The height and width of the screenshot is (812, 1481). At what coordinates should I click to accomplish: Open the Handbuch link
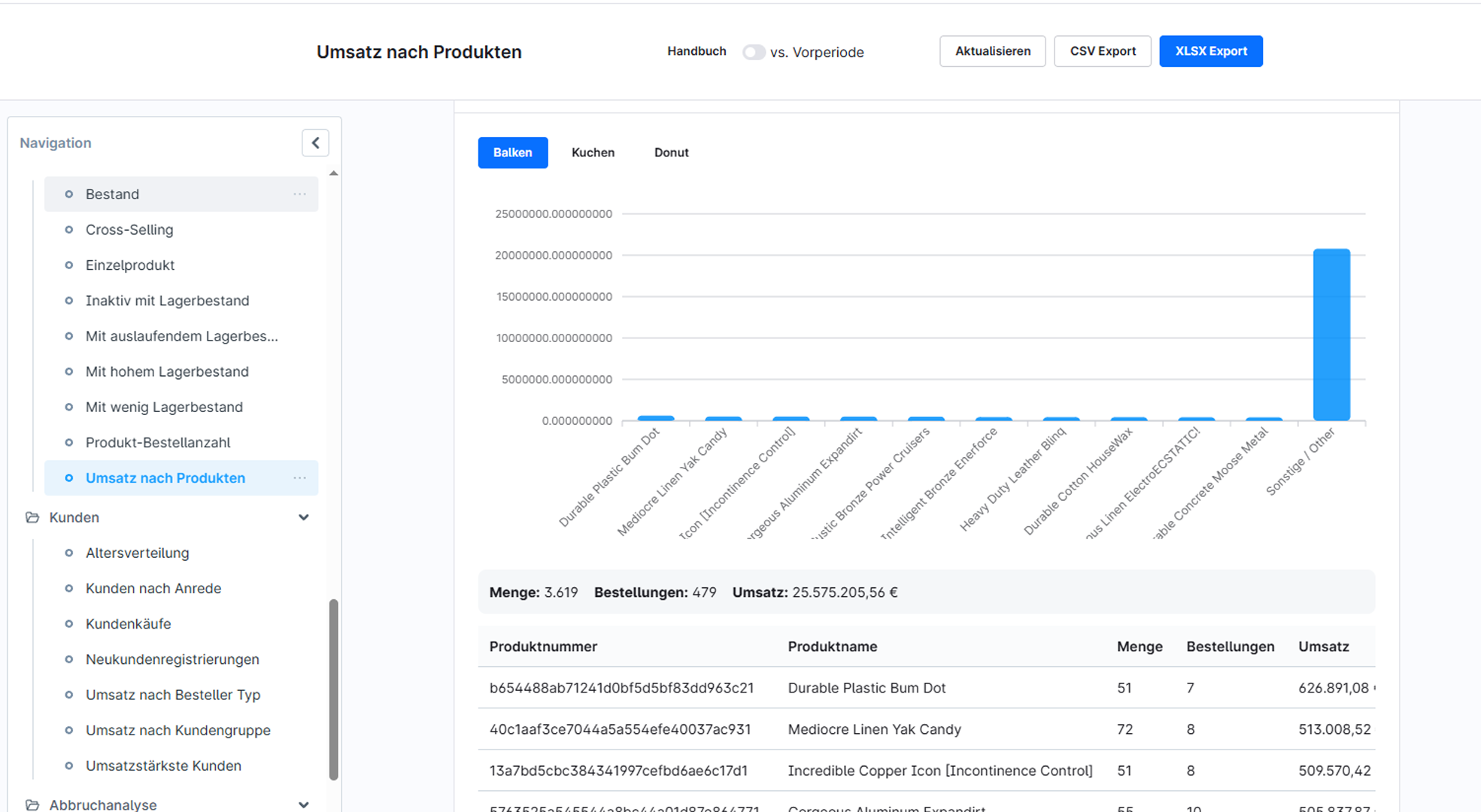tap(696, 51)
